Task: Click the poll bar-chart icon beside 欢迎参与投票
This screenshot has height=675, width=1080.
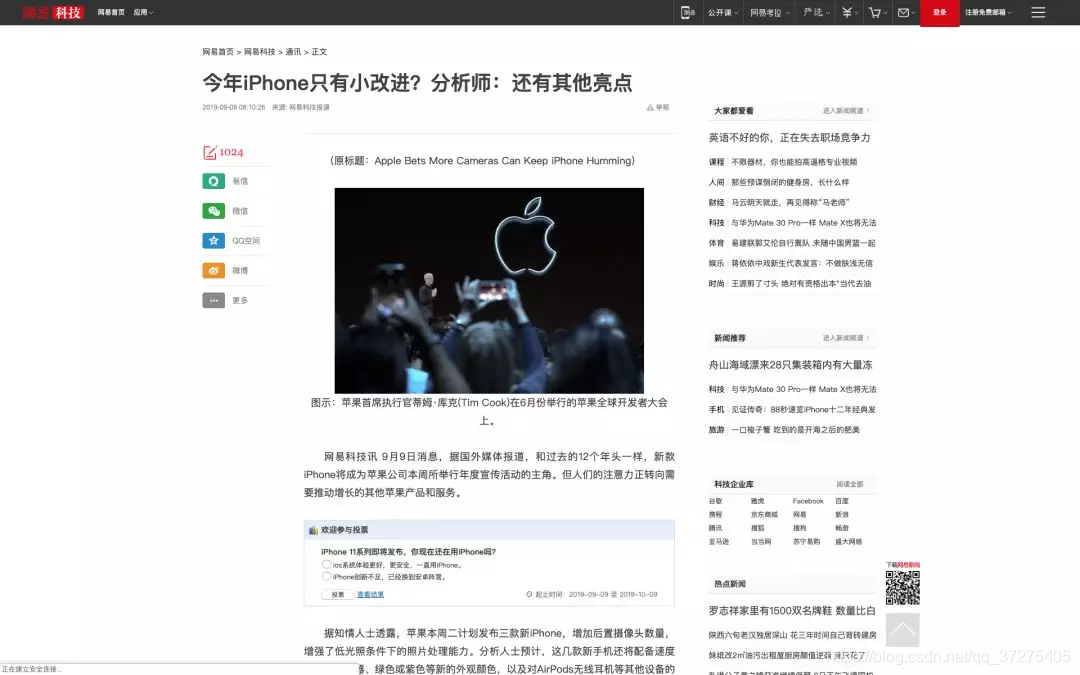Action: click(x=313, y=530)
